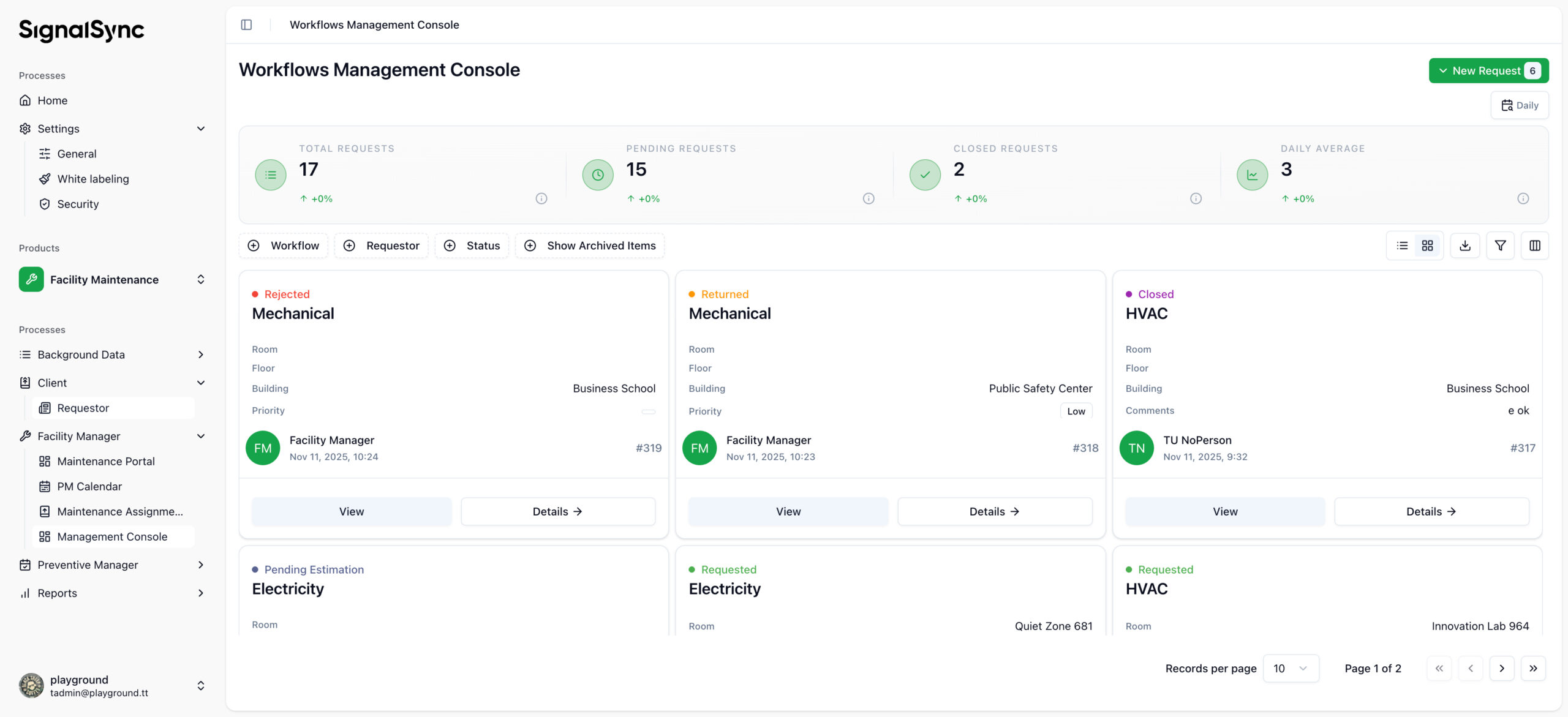Toggle the sidebar panel icon

point(246,24)
